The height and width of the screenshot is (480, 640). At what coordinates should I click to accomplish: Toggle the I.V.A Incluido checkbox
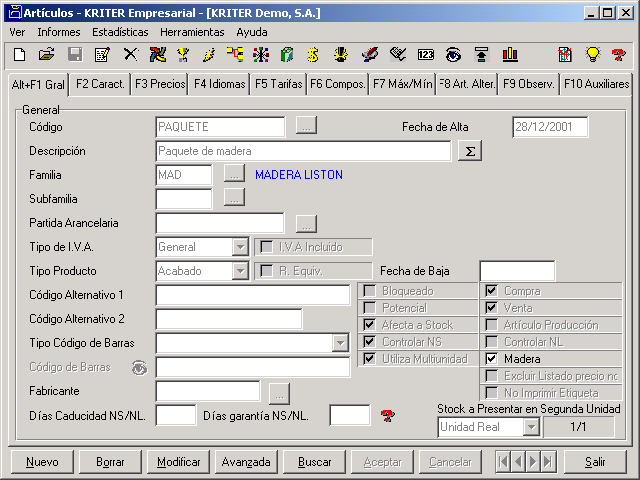pos(267,247)
